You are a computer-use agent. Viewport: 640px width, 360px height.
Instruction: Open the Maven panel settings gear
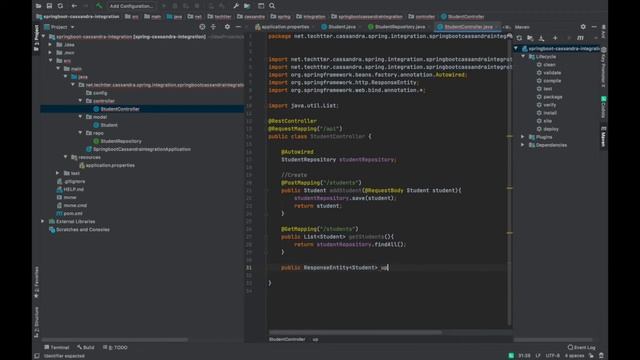[583, 27]
